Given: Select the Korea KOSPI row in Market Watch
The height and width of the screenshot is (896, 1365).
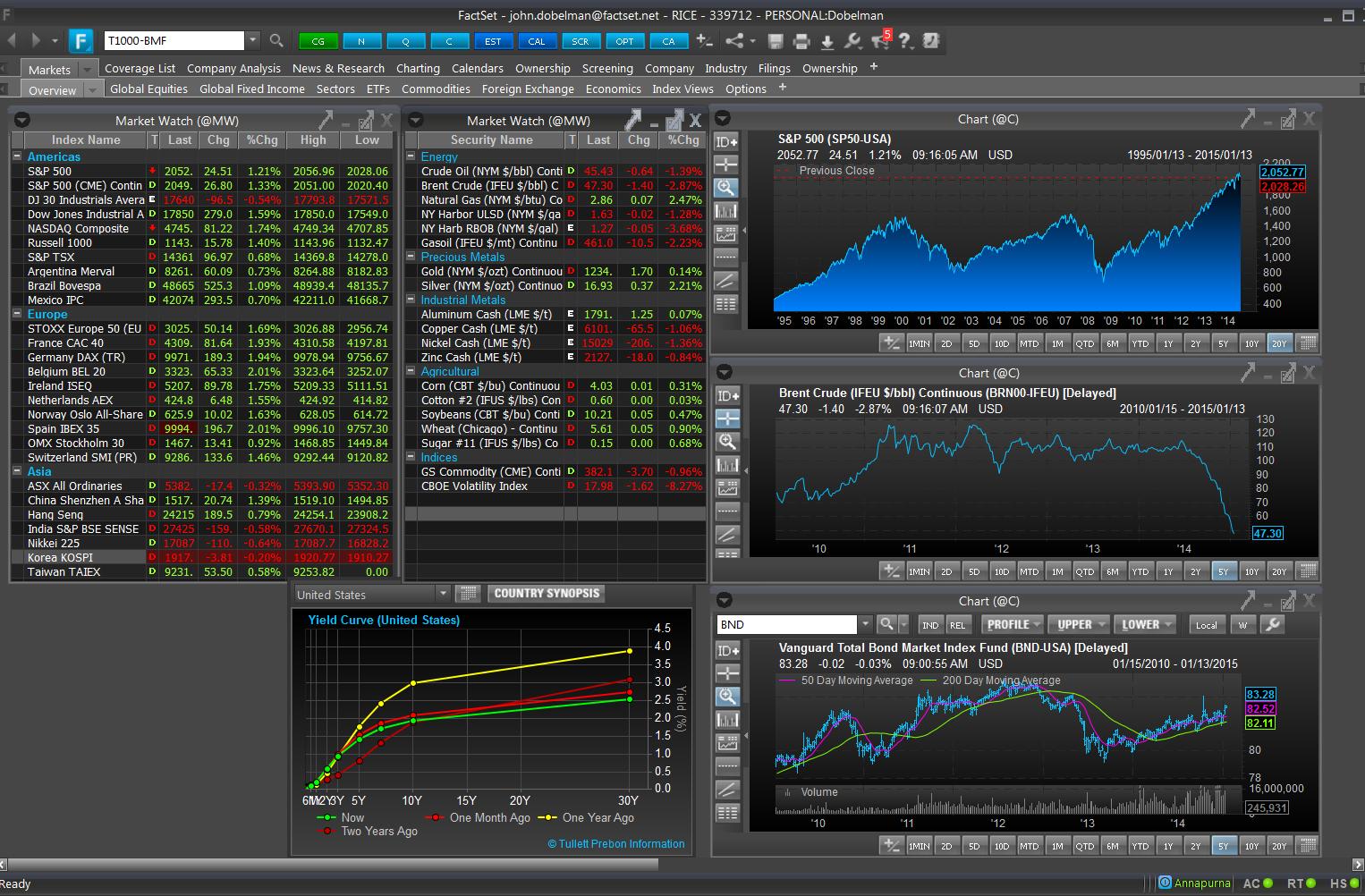Looking at the screenshot, I should coord(201,557).
